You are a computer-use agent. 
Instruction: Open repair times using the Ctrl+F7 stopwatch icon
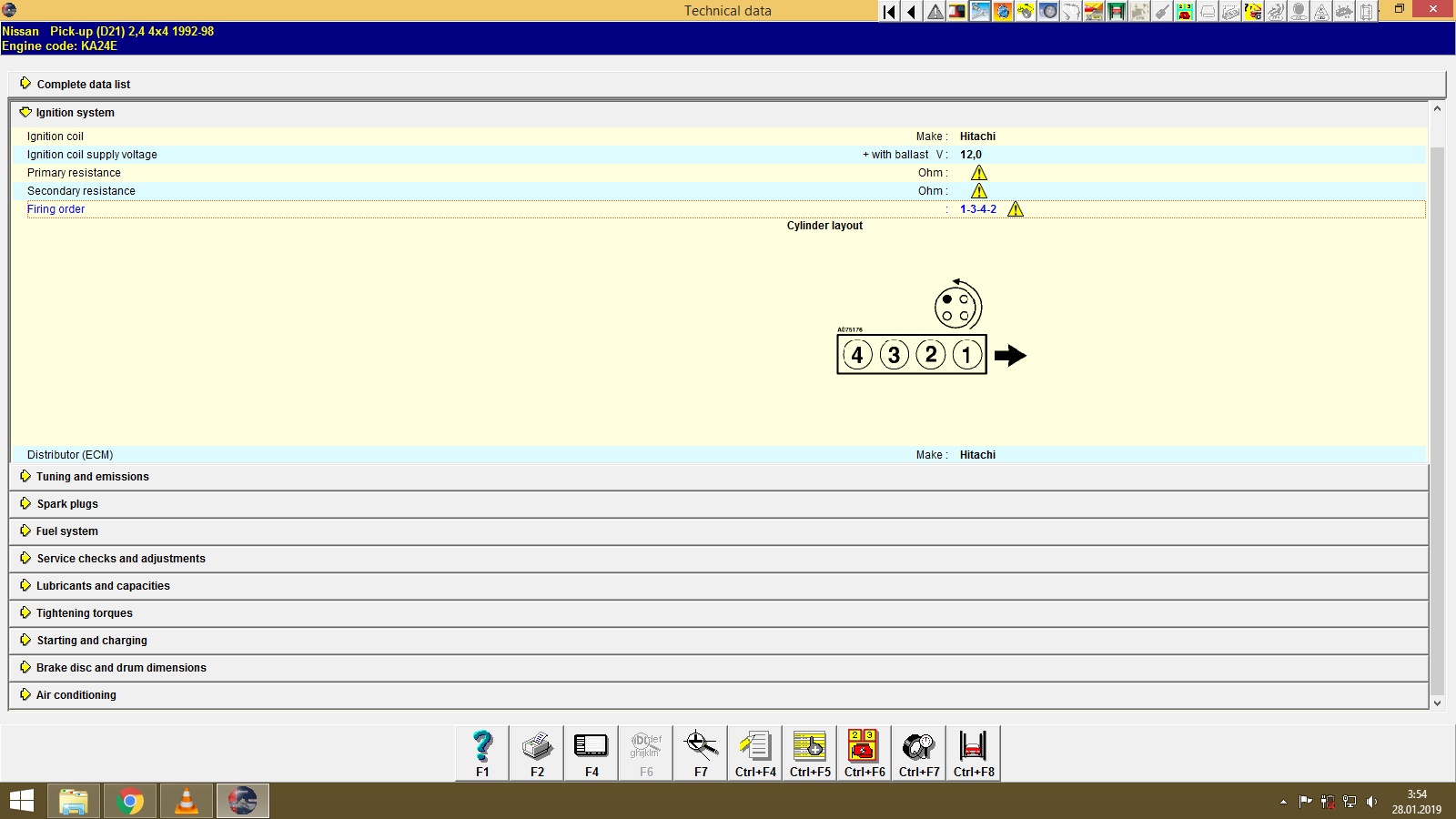(917, 746)
